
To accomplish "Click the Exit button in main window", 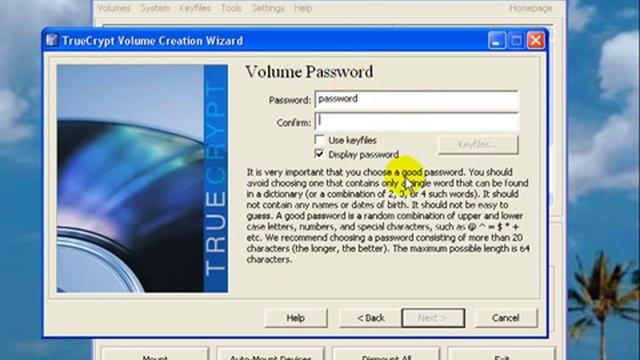I will click(x=502, y=354).
